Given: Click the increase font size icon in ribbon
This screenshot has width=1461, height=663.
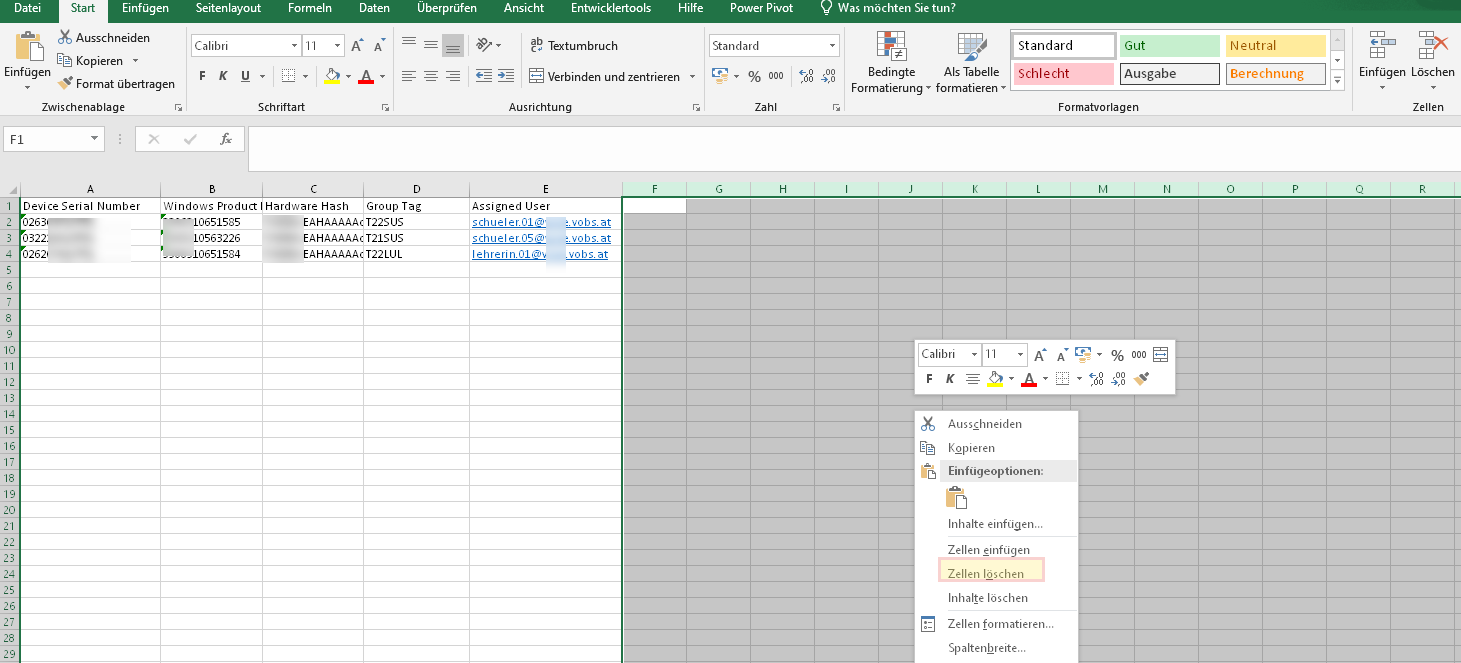Looking at the screenshot, I should (357, 46).
